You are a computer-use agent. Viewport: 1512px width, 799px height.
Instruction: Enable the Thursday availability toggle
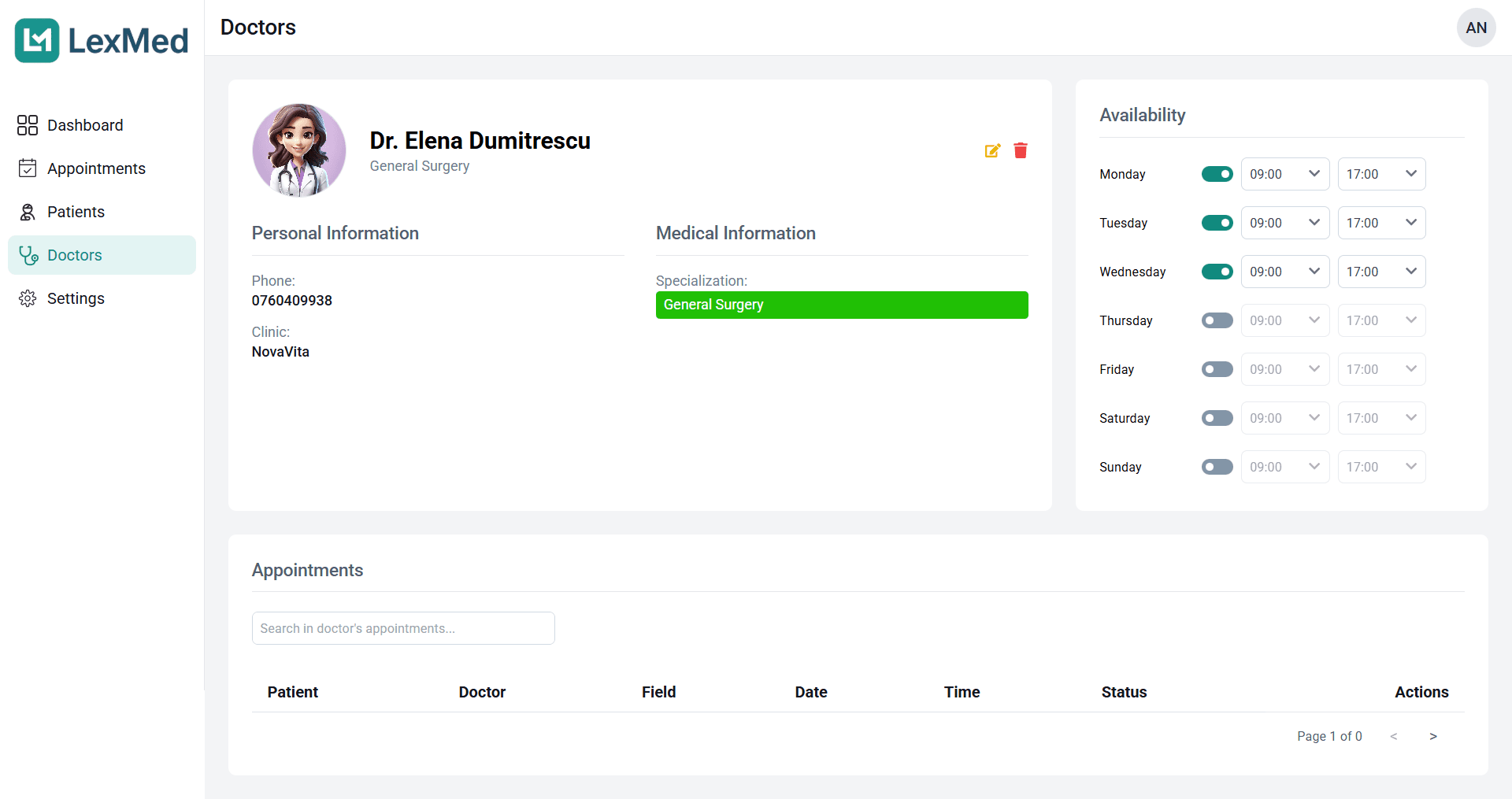(x=1217, y=320)
